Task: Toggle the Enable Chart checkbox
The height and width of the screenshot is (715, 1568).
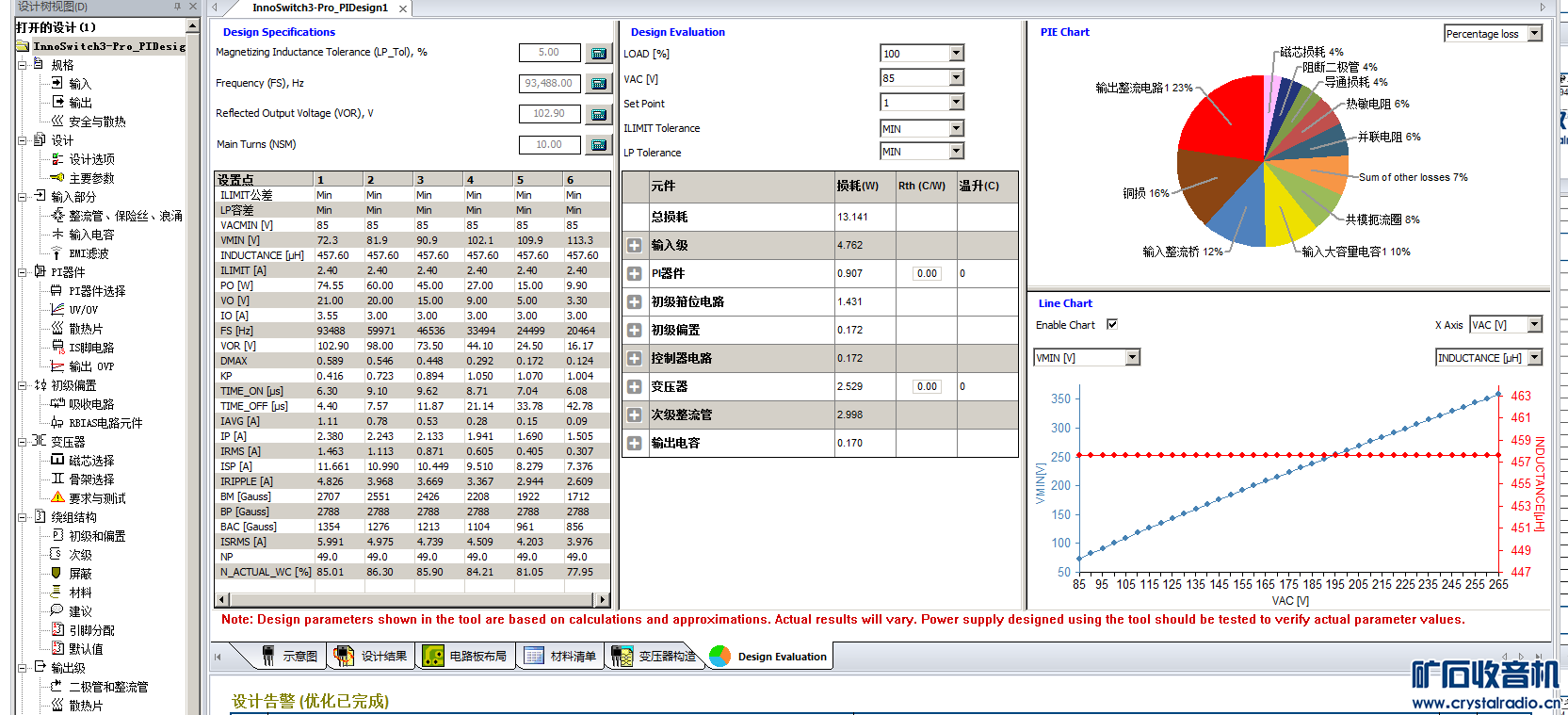Action: [x=1112, y=324]
